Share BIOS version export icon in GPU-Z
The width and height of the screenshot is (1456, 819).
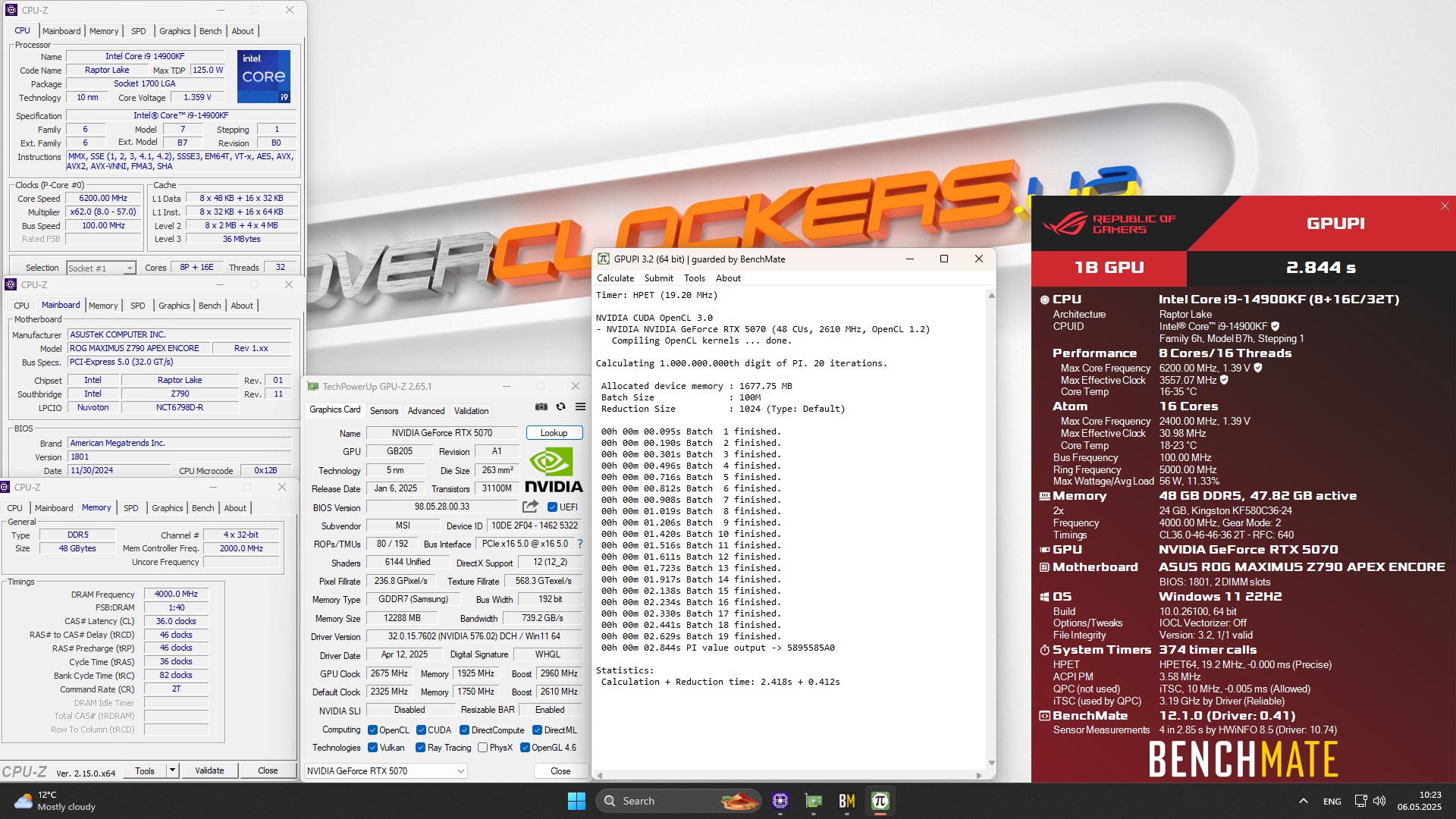(530, 507)
